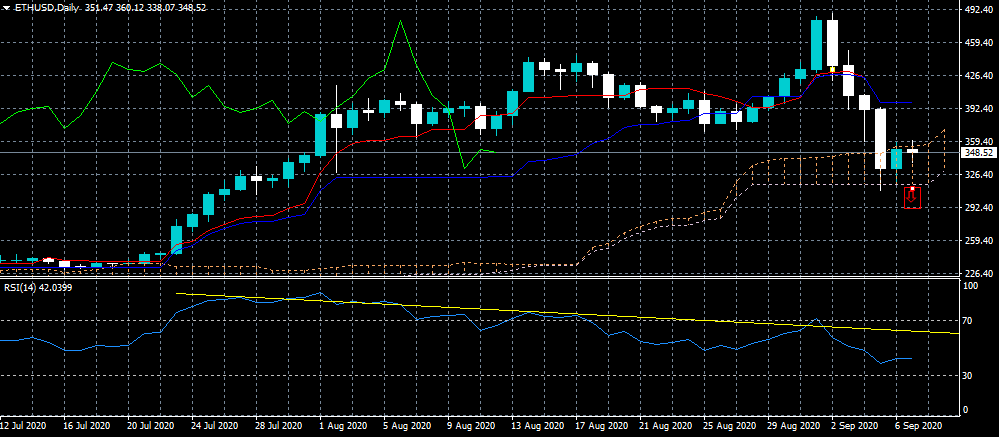Click the 1 Aug 2020 date label
Screen dimensions: 999x437
(341, 425)
